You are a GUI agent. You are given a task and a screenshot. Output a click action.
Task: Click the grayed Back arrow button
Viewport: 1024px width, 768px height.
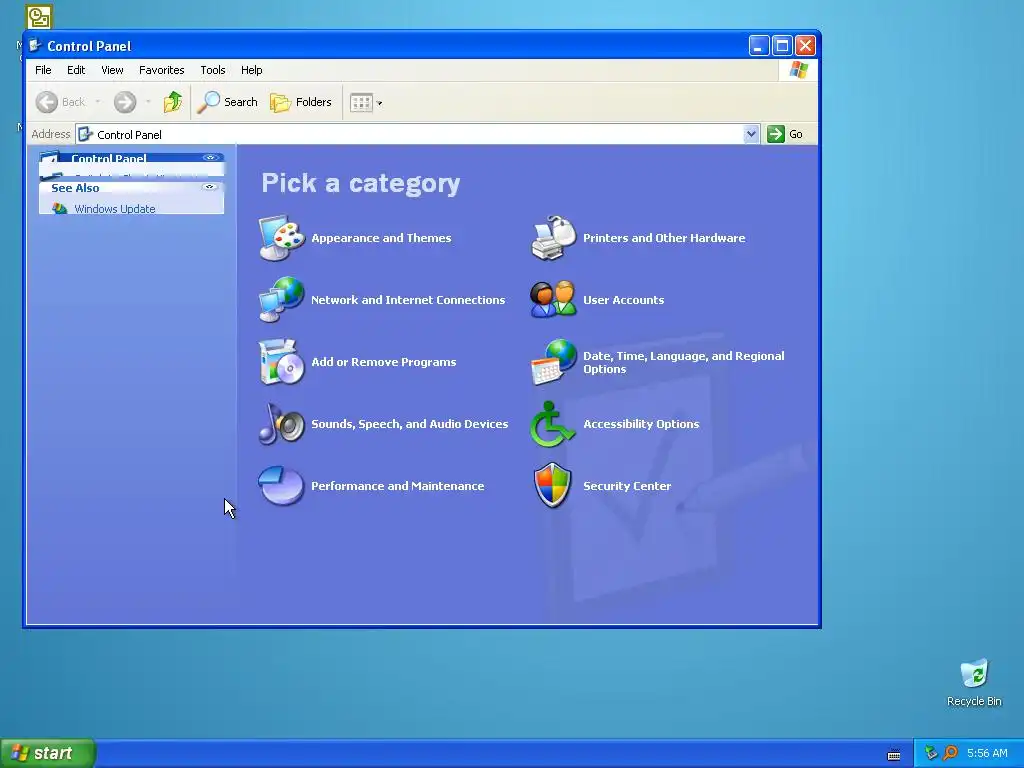47,102
